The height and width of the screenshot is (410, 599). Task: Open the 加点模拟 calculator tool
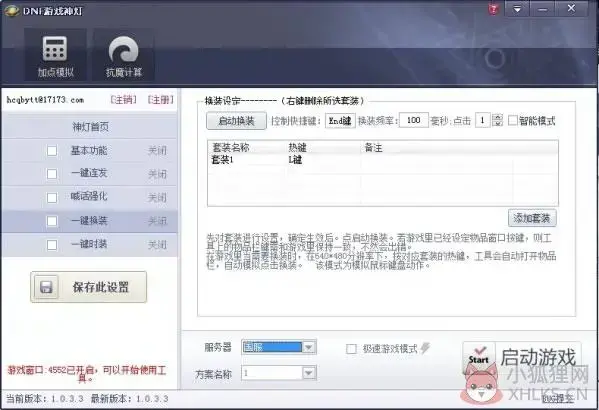pos(55,55)
